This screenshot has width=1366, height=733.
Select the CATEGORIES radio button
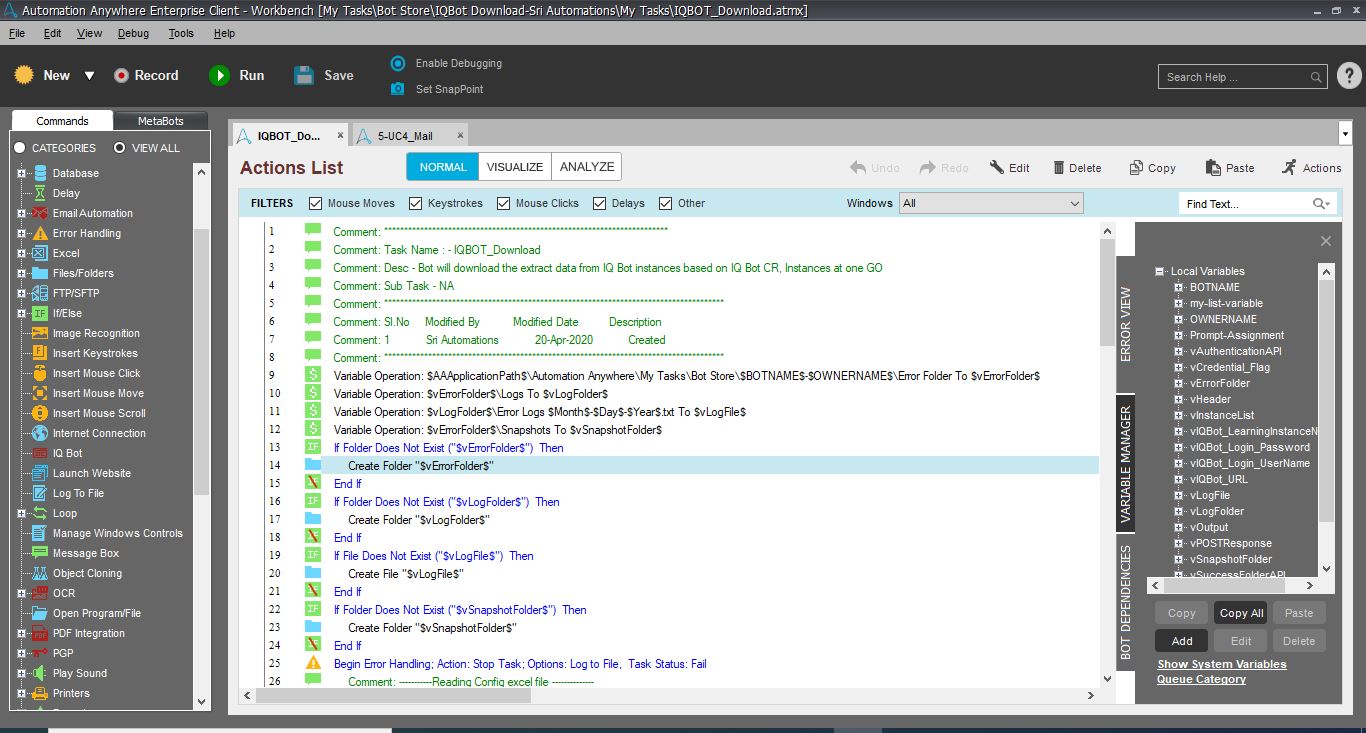click(20, 148)
